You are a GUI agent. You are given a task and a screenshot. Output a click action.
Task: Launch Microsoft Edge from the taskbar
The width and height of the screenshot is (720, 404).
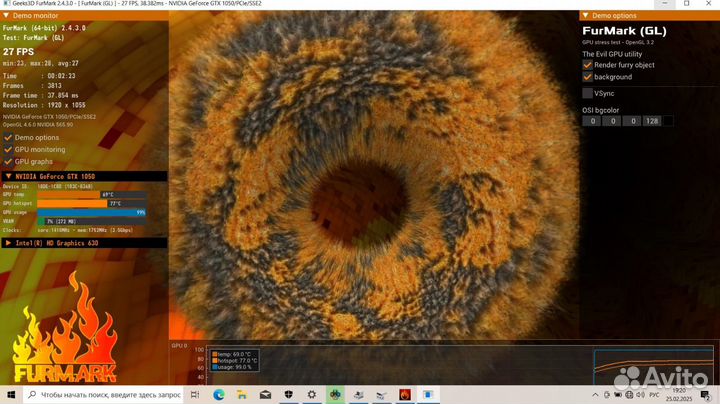(219, 394)
